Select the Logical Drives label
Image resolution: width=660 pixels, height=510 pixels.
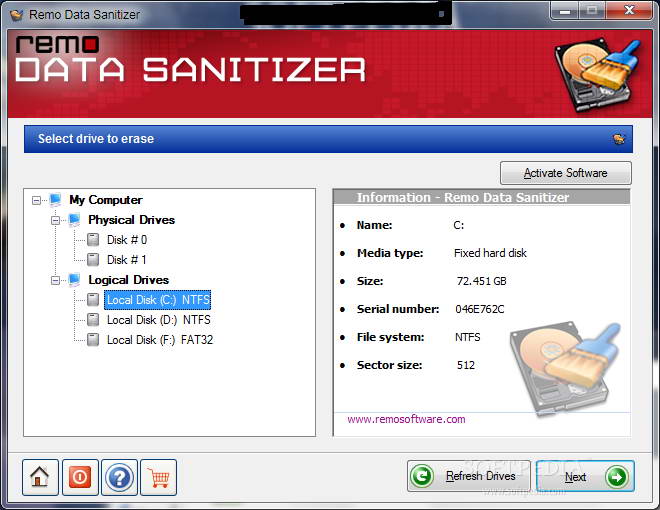point(128,280)
